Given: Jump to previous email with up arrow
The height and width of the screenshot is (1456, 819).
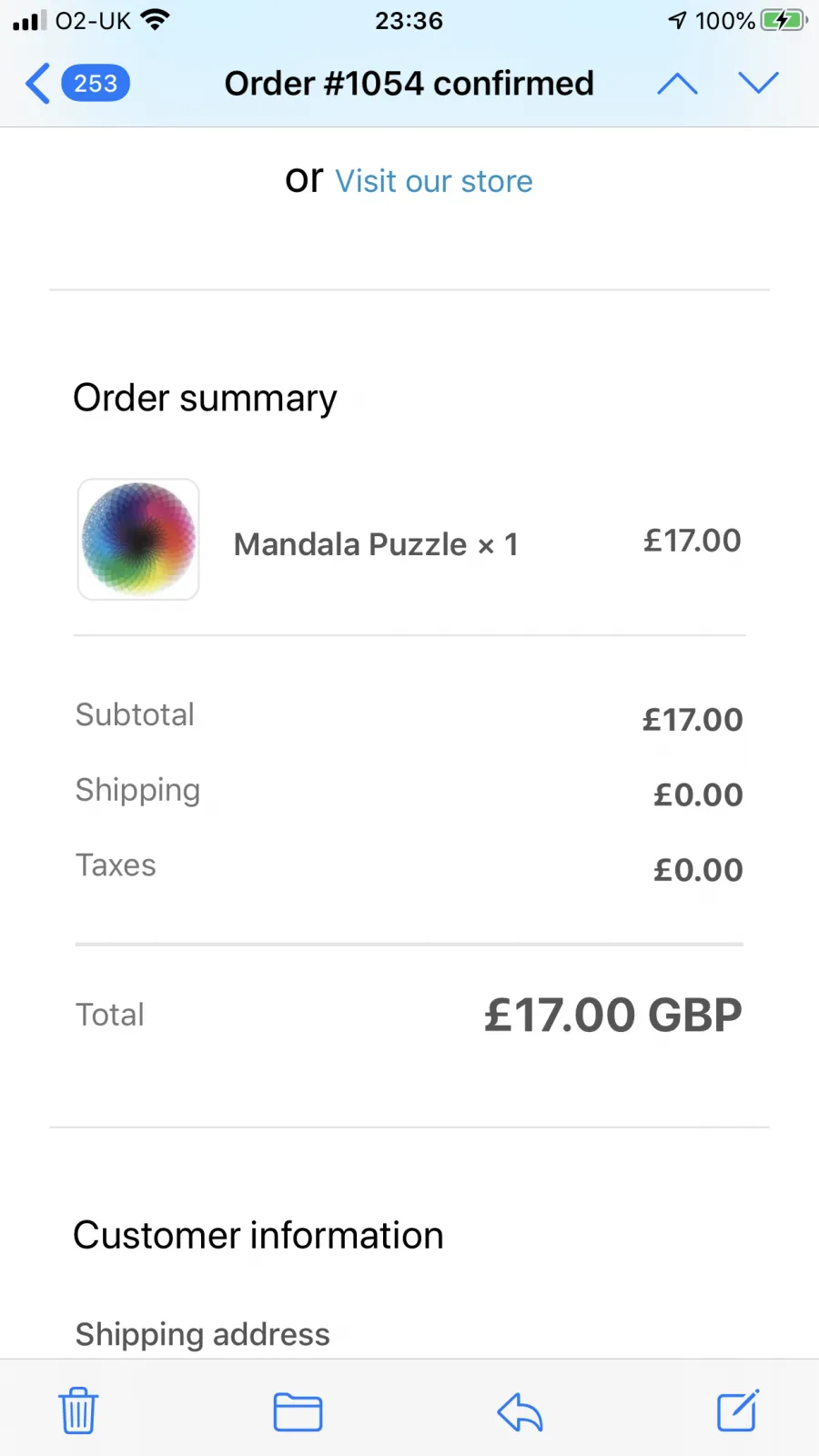Looking at the screenshot, I should pyautogui.click(x=677, y=84).
